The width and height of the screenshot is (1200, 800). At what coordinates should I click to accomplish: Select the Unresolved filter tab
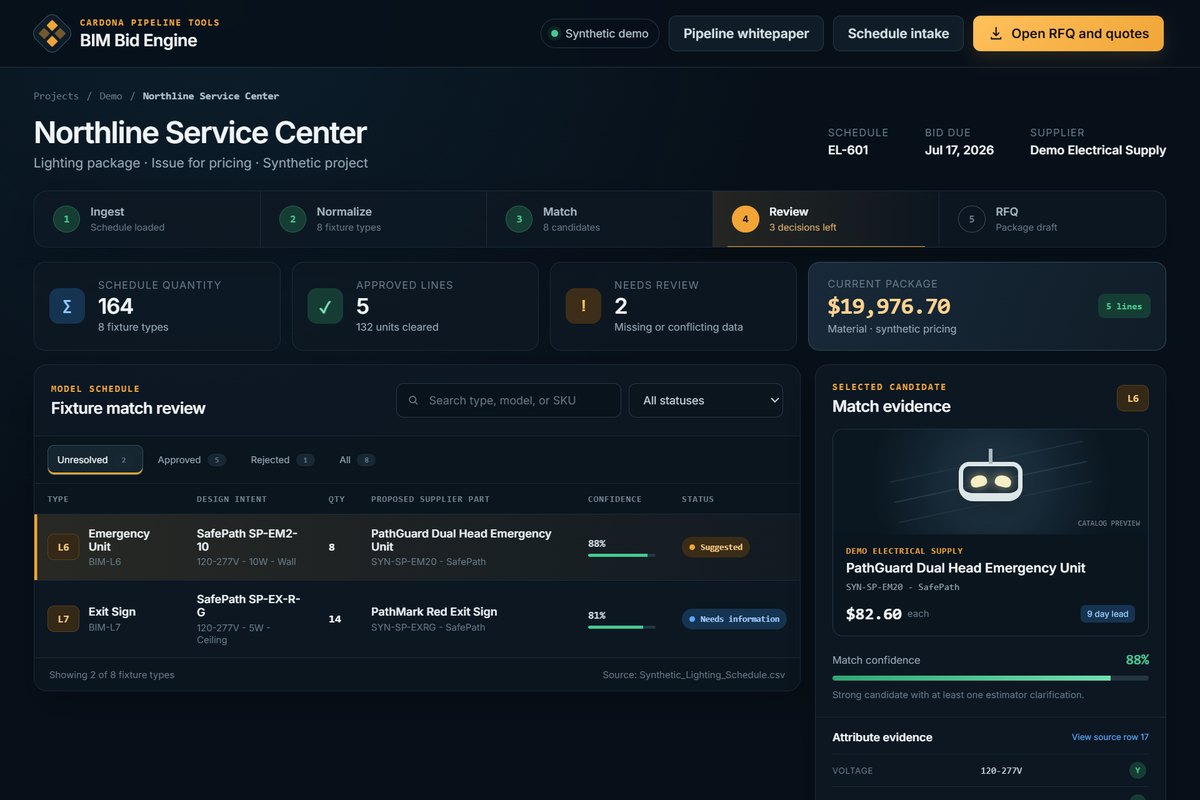tap(95, 460)
